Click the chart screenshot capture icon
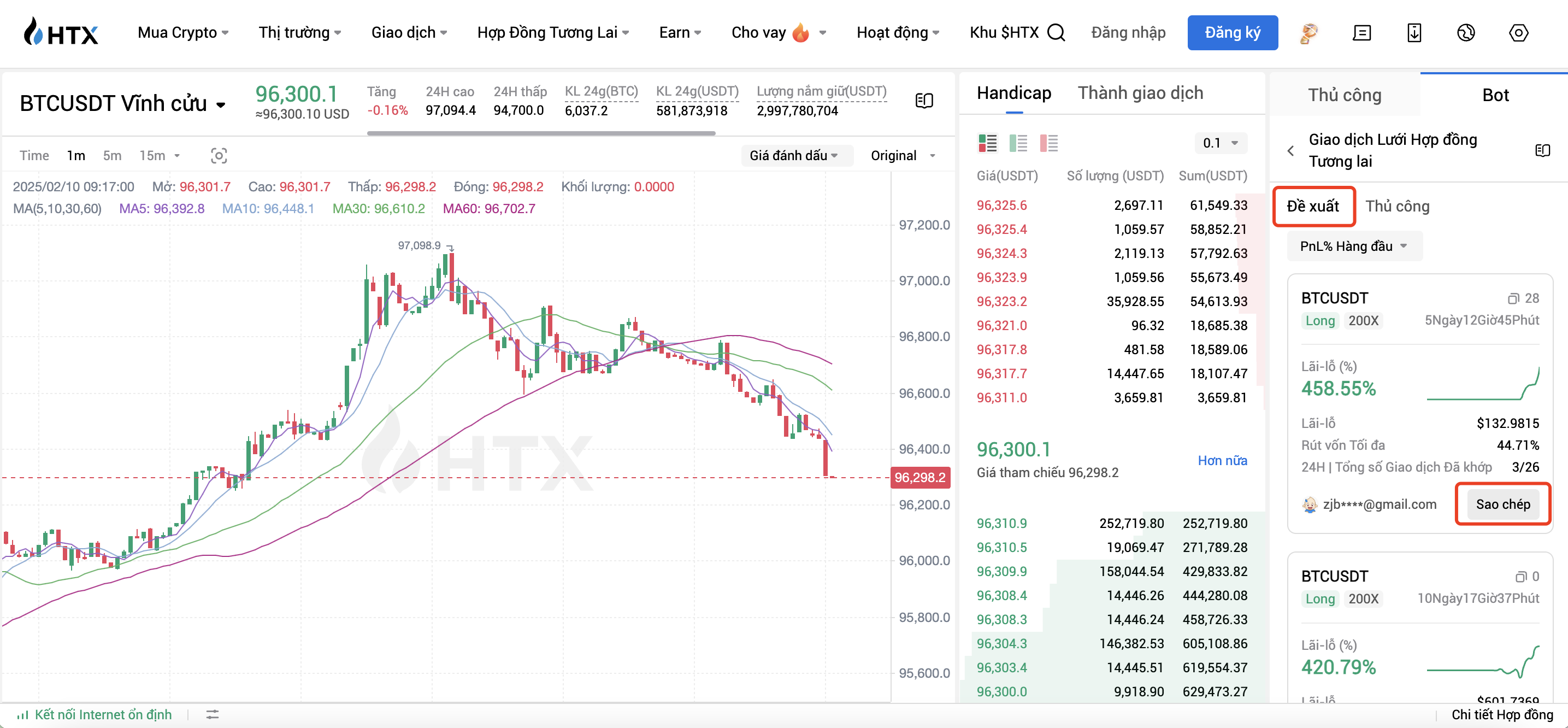The width and height of the screenshot is (1568, 728). [x=219, y=156]
